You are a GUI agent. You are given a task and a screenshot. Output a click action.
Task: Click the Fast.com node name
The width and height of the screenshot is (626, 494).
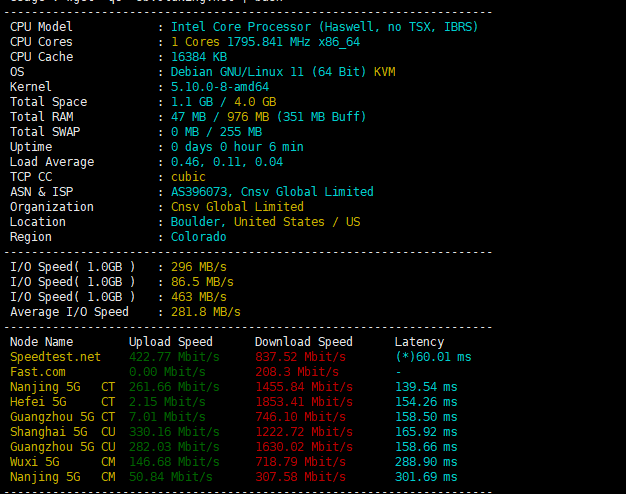(x=38, y=372)
